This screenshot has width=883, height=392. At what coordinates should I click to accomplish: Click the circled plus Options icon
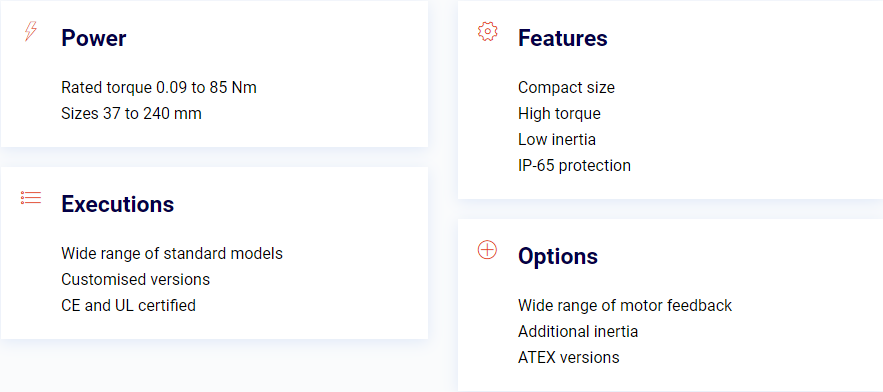[x=487, y=250]
